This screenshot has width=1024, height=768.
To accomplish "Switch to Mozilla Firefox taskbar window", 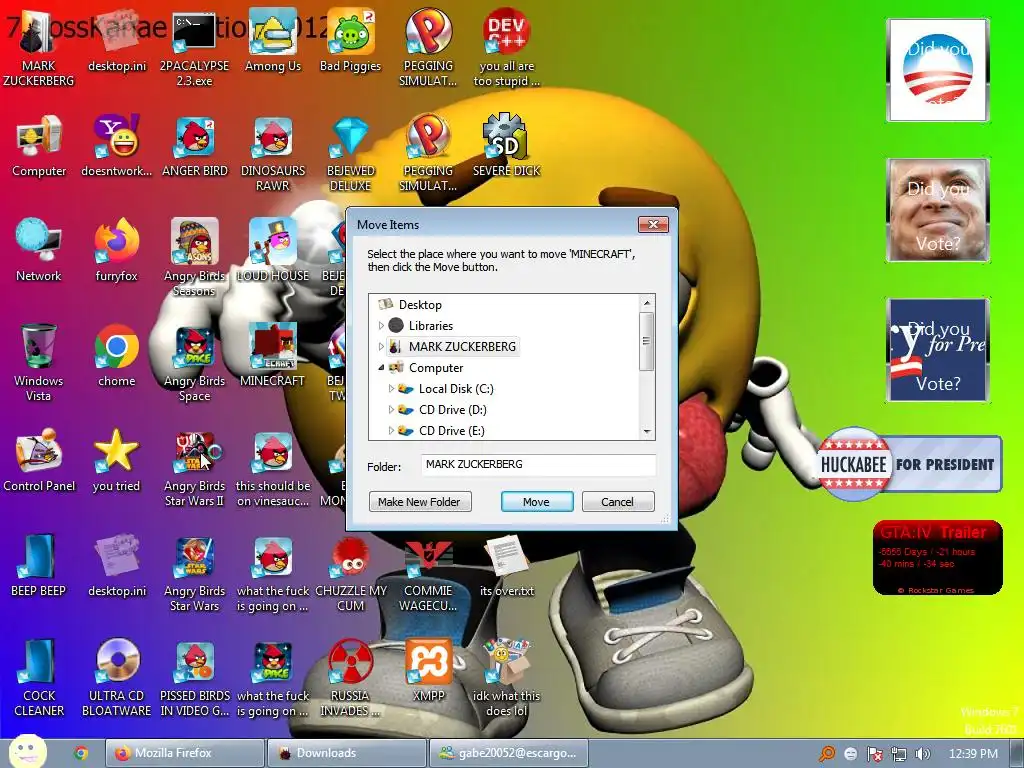I will tap(185, 753).
